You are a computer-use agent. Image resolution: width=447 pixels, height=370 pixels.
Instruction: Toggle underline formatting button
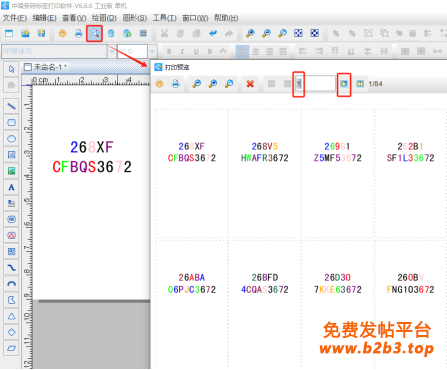point(196,51)
